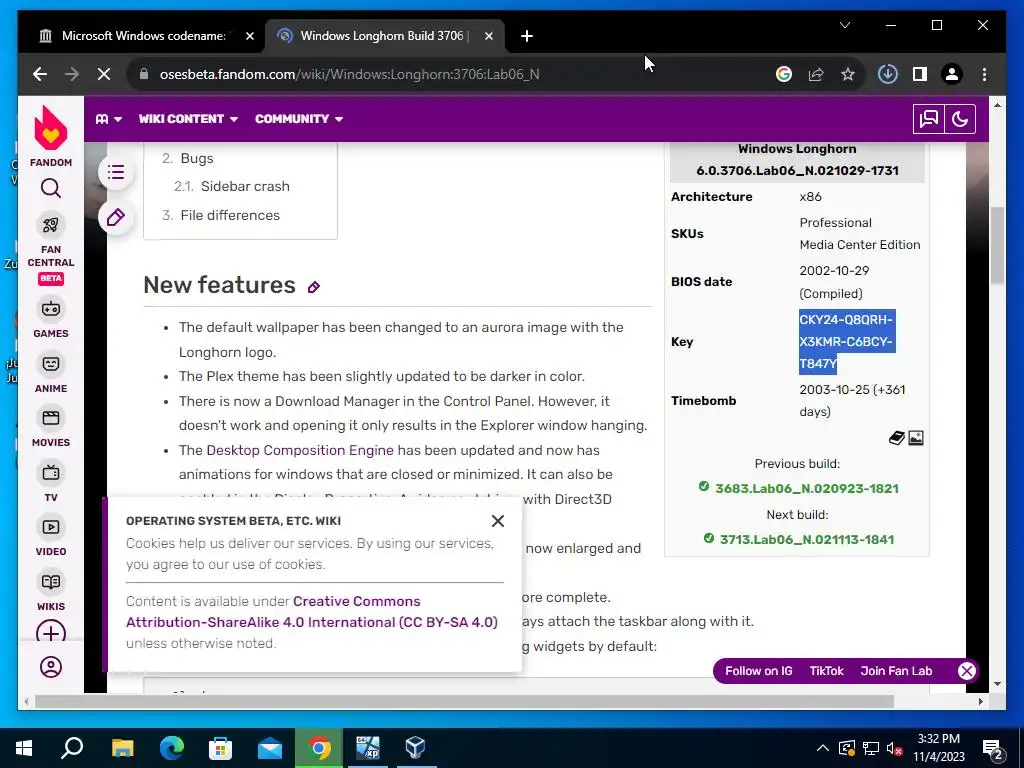The width and height of the screenshot is (1024, 768).
Task: Close the social follow banner
Action: coord(967,671)
